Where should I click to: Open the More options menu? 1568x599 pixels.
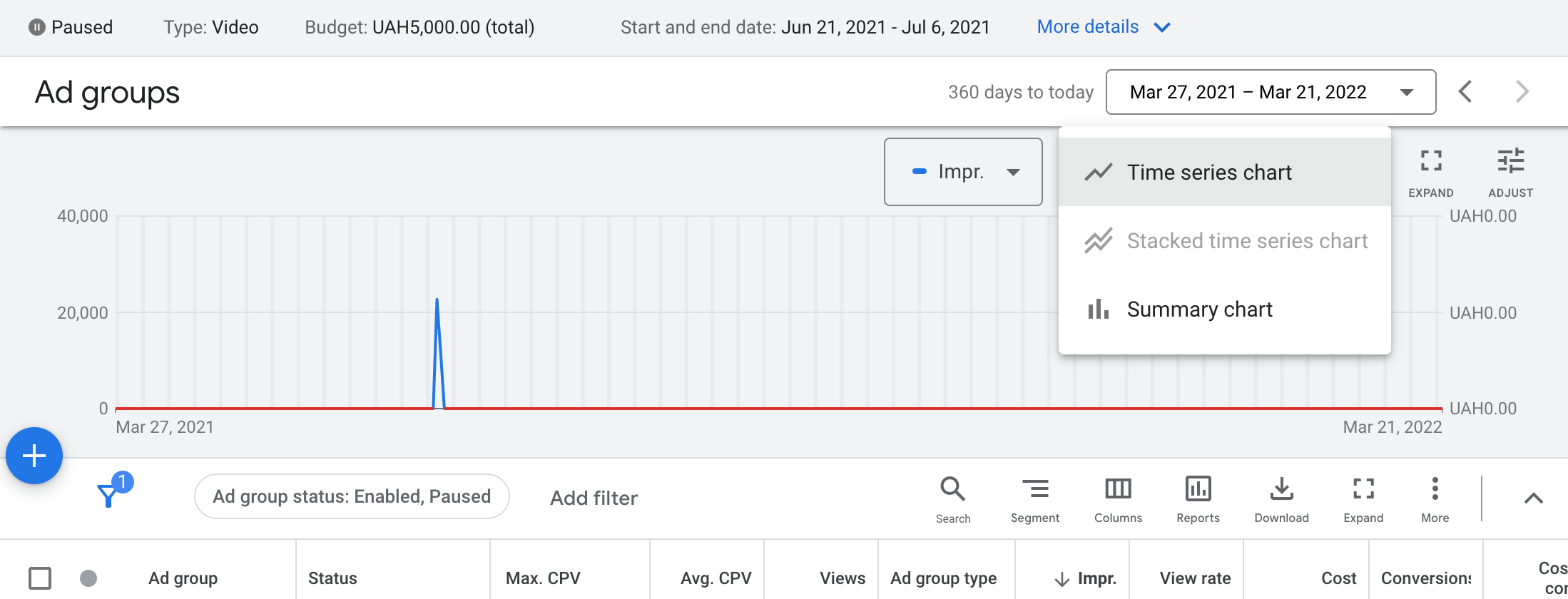[1435, 498]
